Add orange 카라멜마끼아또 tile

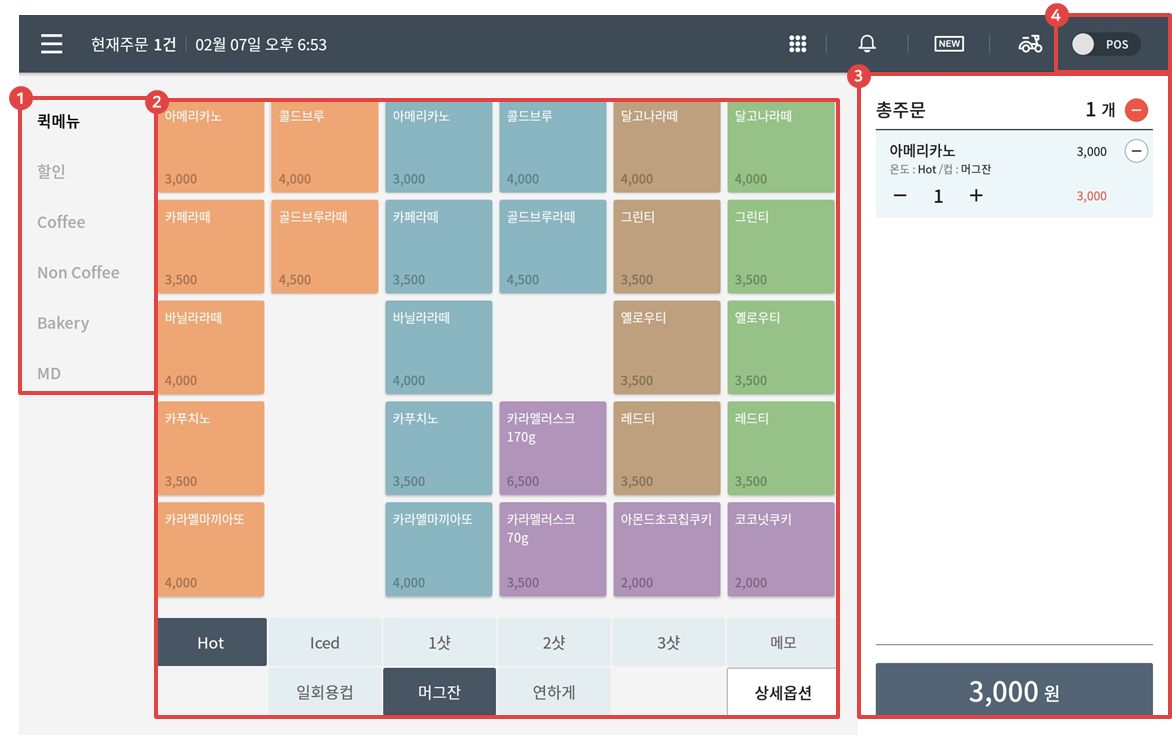click(x=212, y=549)
